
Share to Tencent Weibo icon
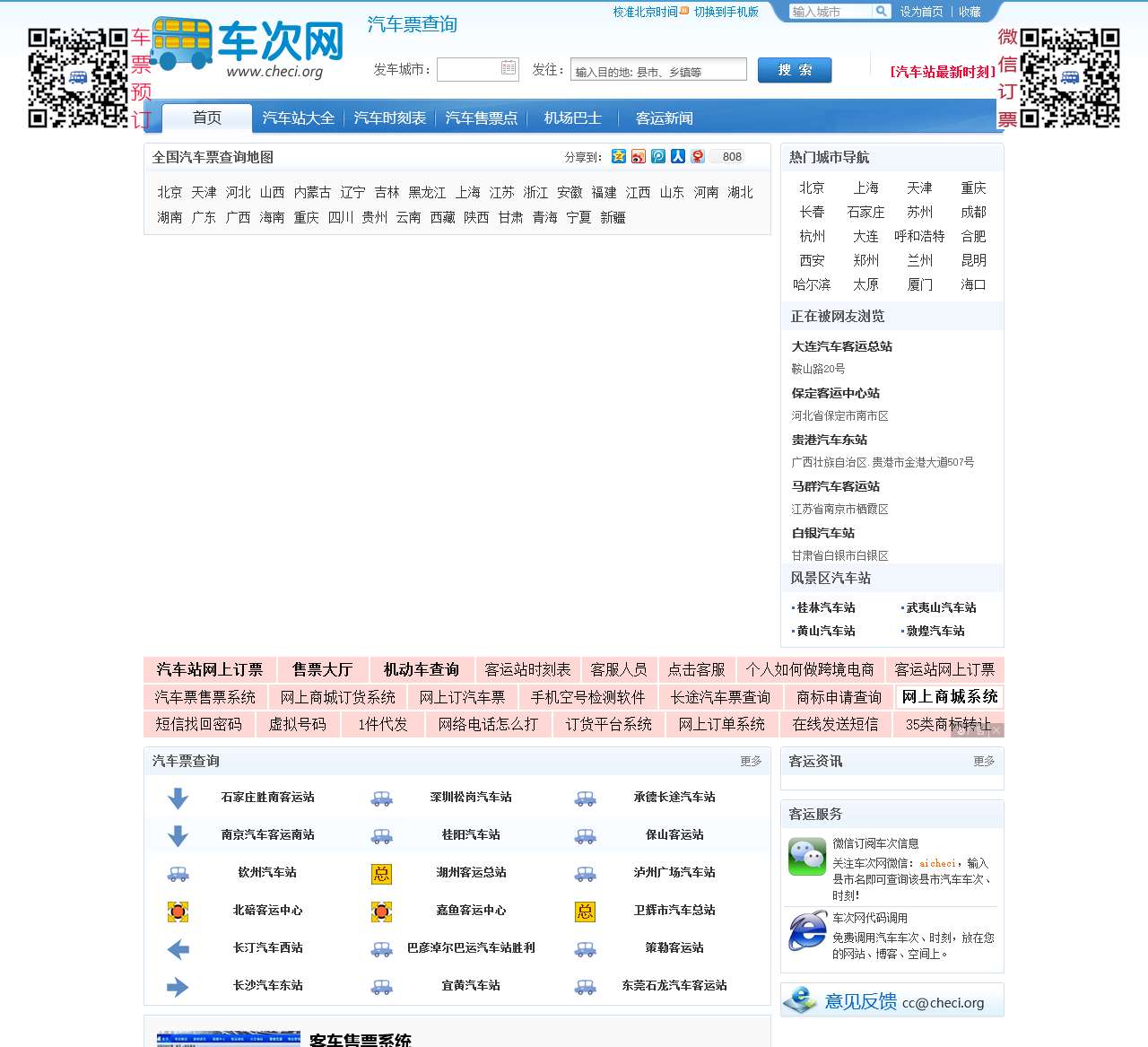click(x=658, y=156)
